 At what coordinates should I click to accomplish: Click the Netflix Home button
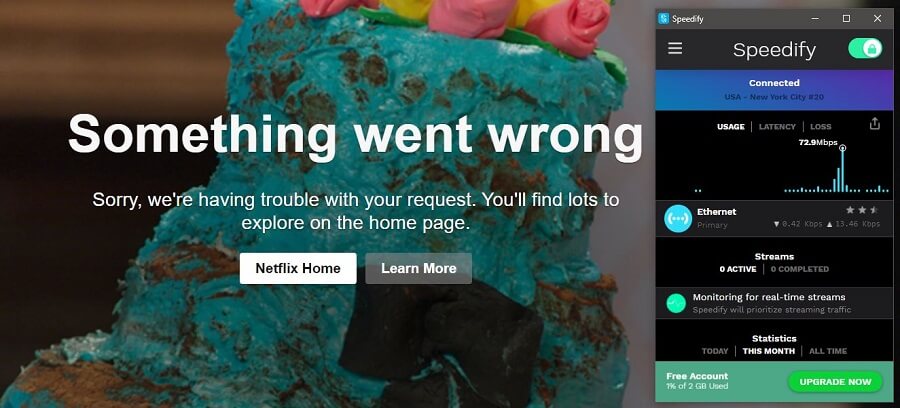click(298, 269)
